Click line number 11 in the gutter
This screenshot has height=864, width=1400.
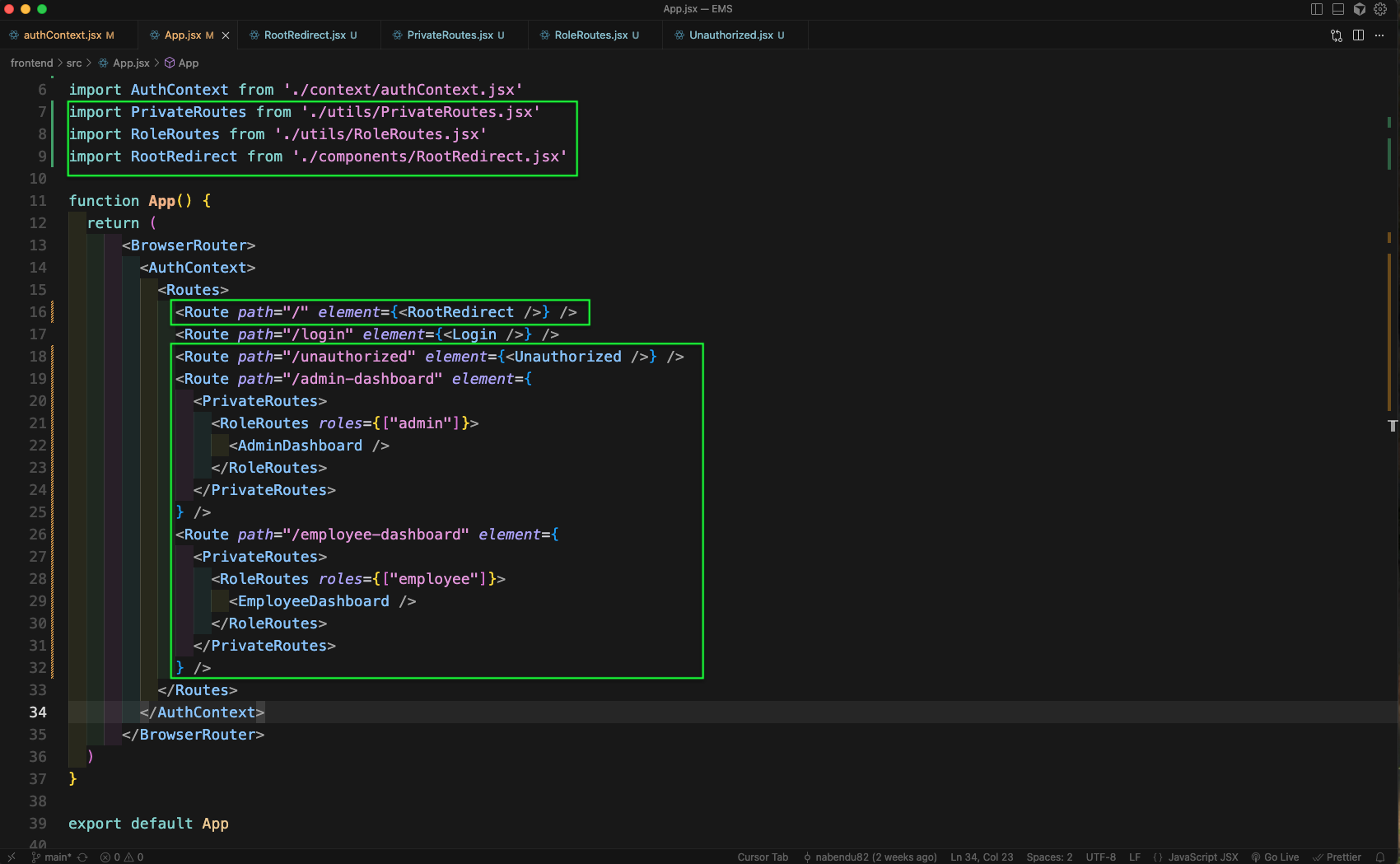tap(38, 201)
